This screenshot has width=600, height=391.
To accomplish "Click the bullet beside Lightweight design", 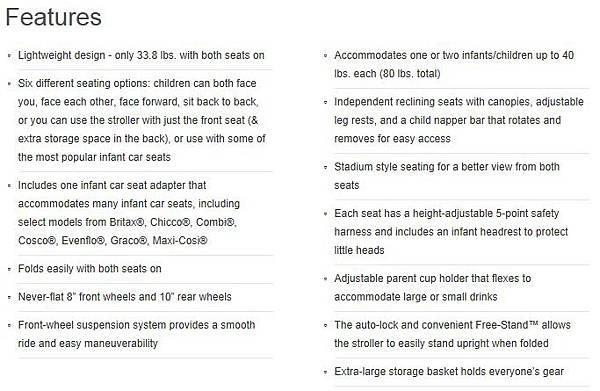I will 9,56.
